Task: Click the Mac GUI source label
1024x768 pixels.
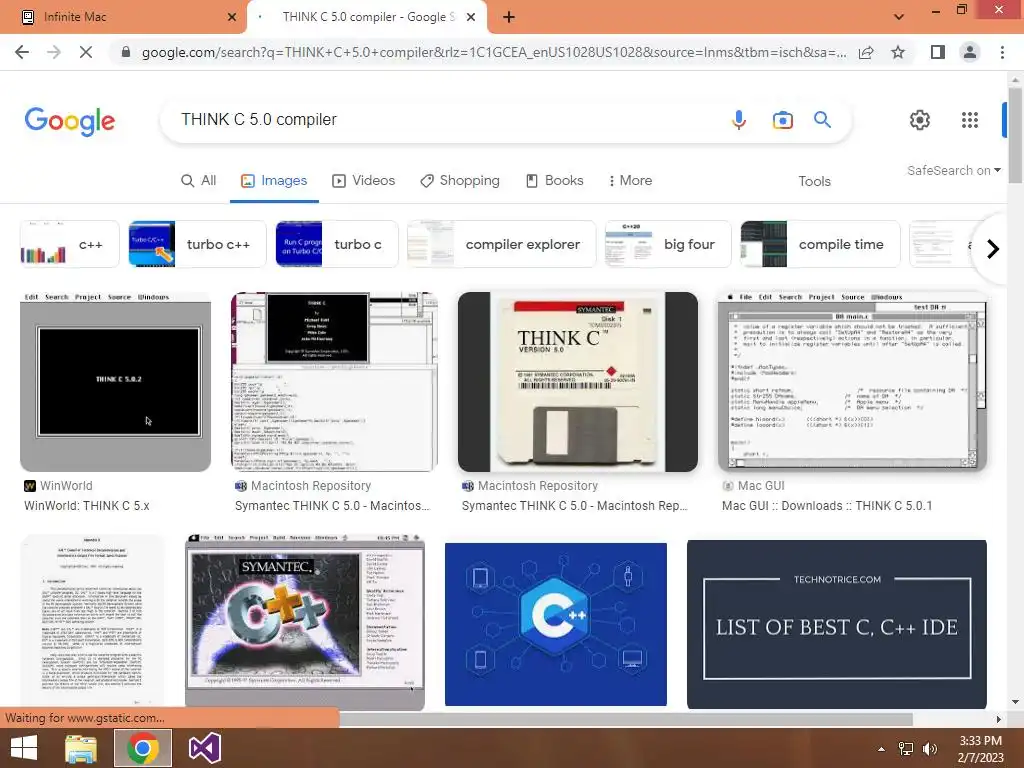Action: (x=761, y=486)
